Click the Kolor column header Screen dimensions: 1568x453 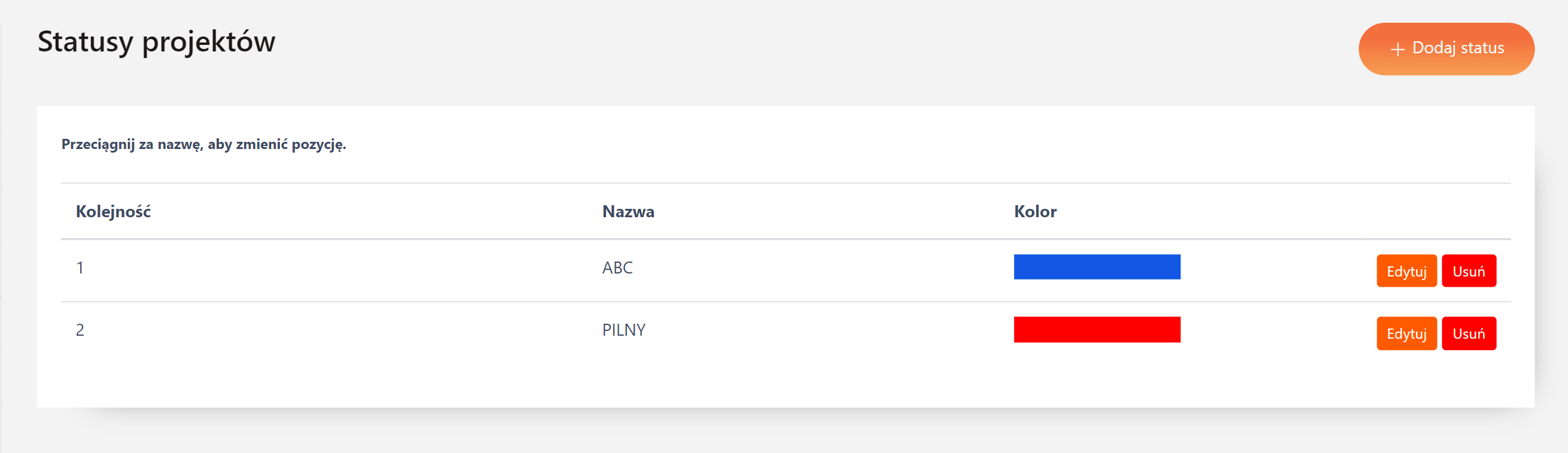pos(1035,212)
